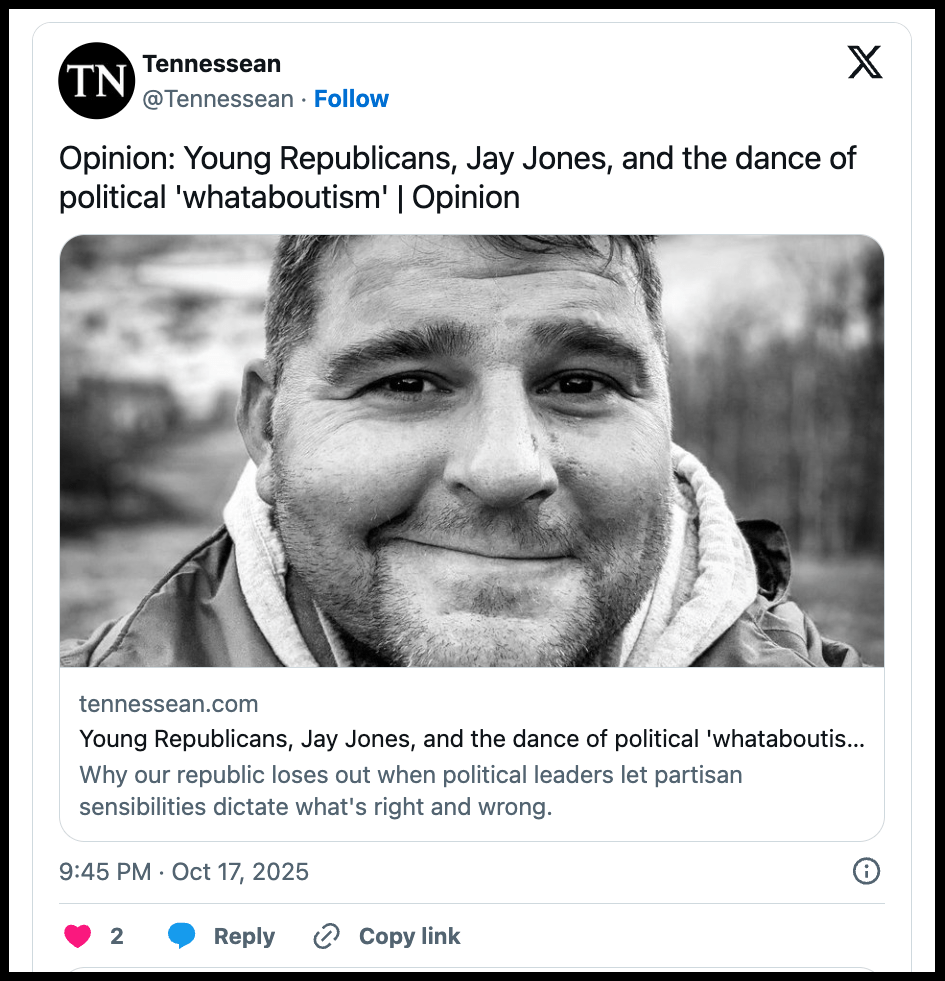Click the card description about partisan sensibilities
Viewport: 945px width, 981px height.
tap(410, 791)
